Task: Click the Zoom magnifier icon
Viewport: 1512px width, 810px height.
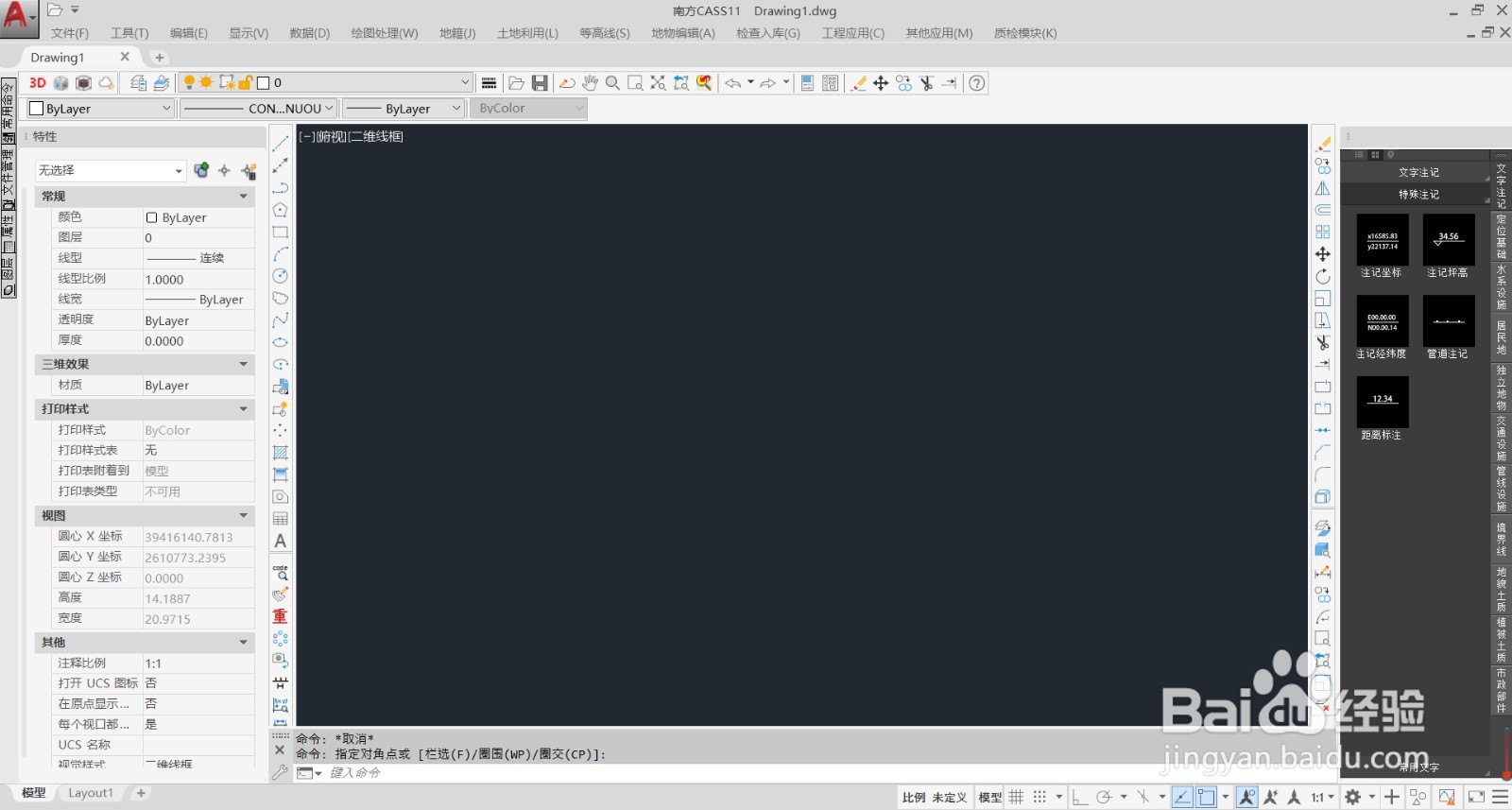Action: [x=612, y=83]
